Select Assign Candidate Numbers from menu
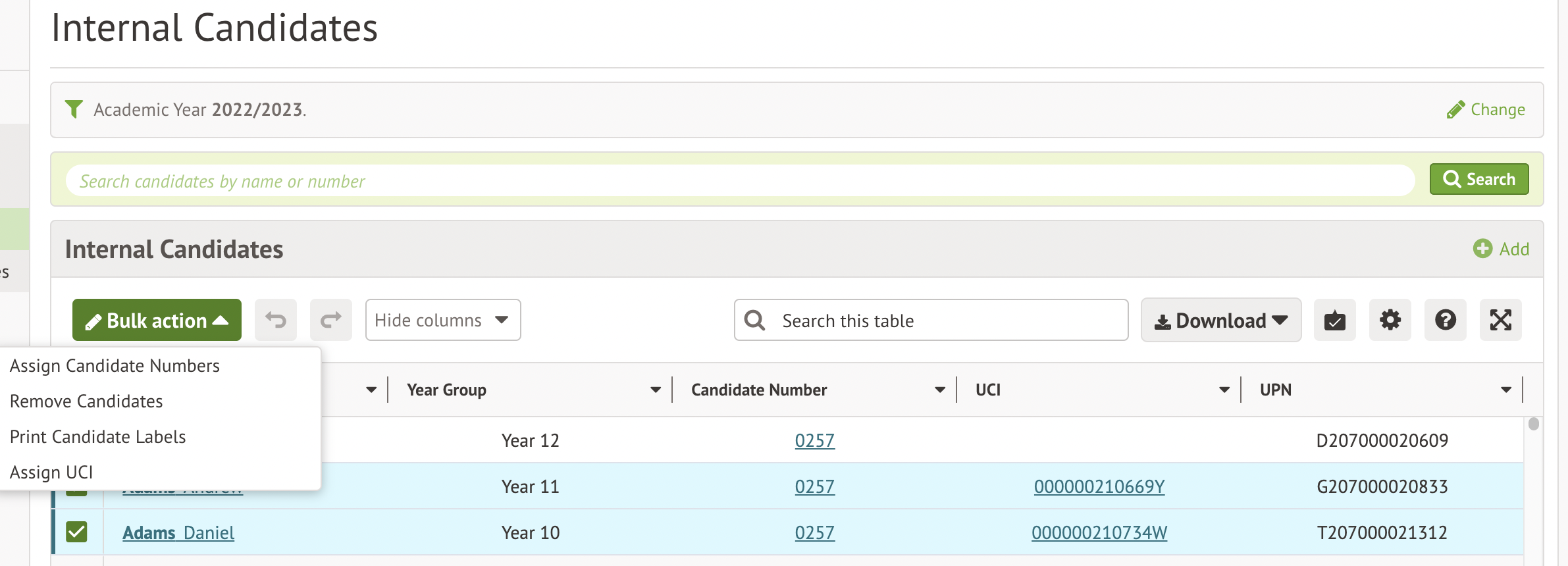 115,366
